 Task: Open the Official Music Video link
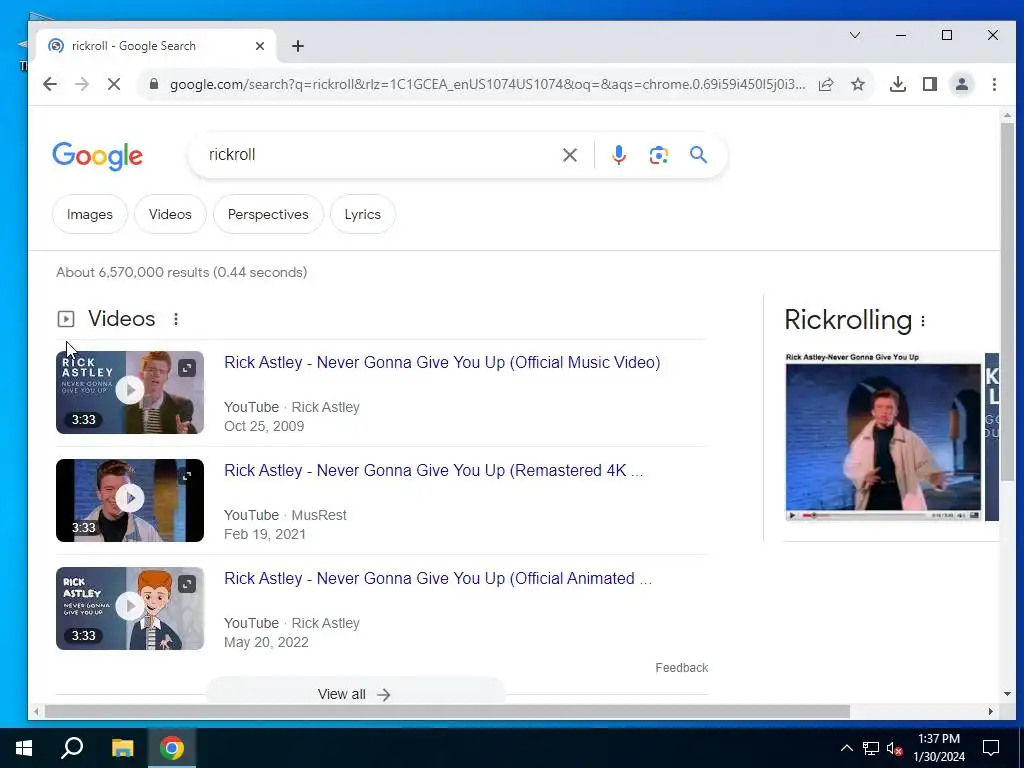(442, 362)
